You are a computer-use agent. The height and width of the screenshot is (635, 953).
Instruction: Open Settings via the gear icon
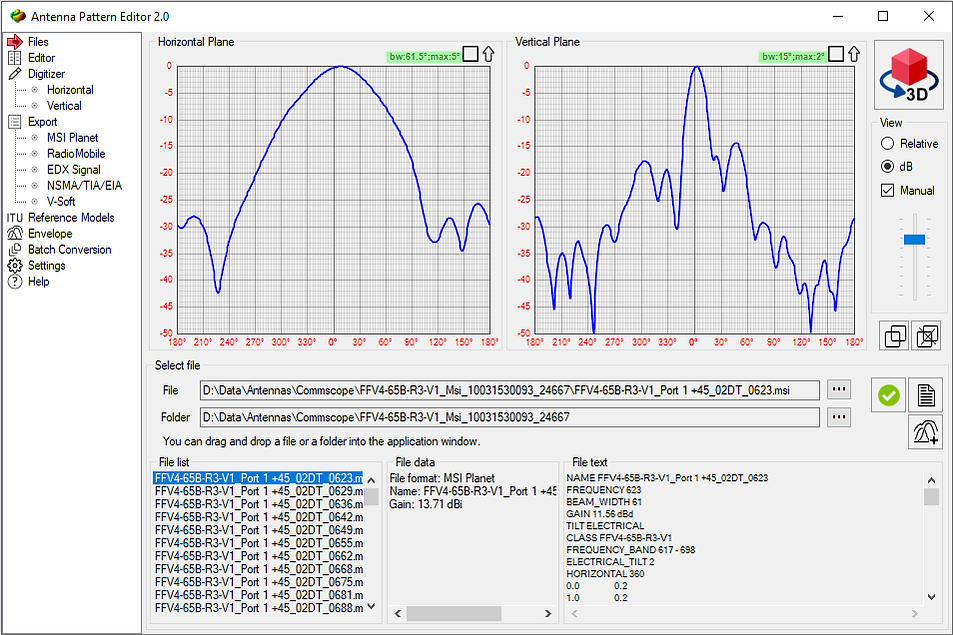click(14, 265)
